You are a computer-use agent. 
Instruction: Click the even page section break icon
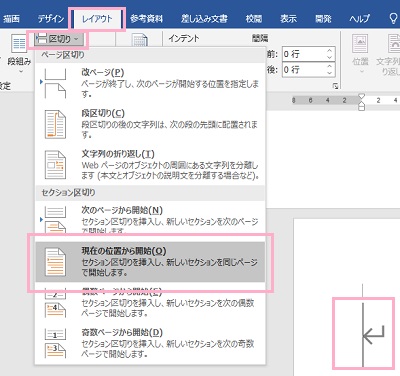55,303
